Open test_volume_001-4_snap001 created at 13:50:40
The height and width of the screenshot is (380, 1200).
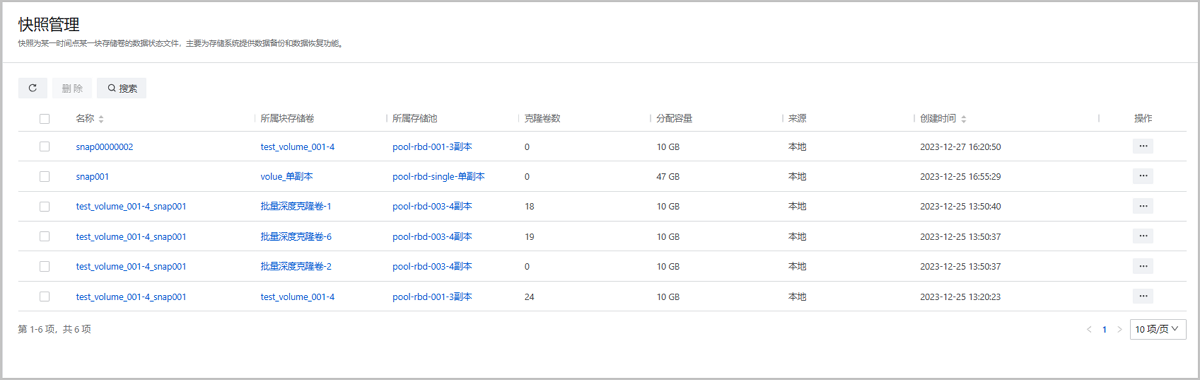[x=131, y=207]
